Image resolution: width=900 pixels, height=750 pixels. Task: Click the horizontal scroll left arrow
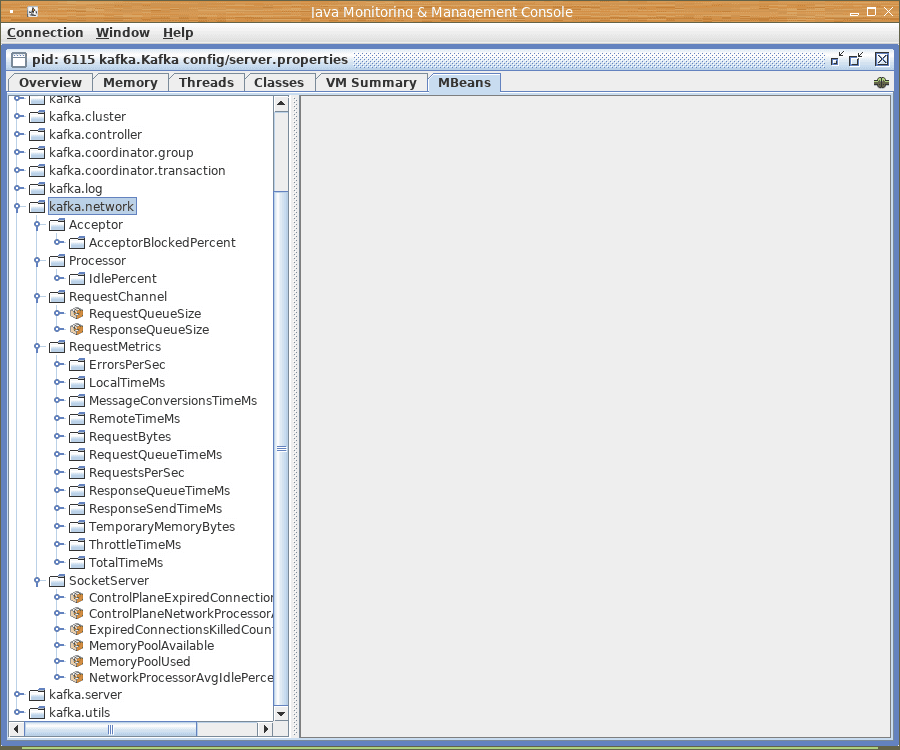(x=17, y=729)
